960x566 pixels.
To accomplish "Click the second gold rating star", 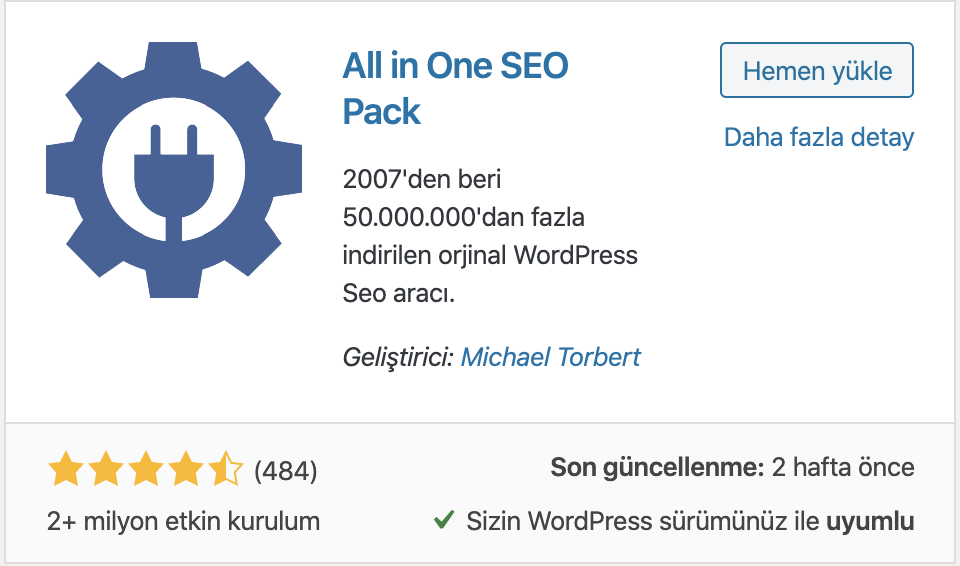I will pyautogui.click(x=106, y=469).
